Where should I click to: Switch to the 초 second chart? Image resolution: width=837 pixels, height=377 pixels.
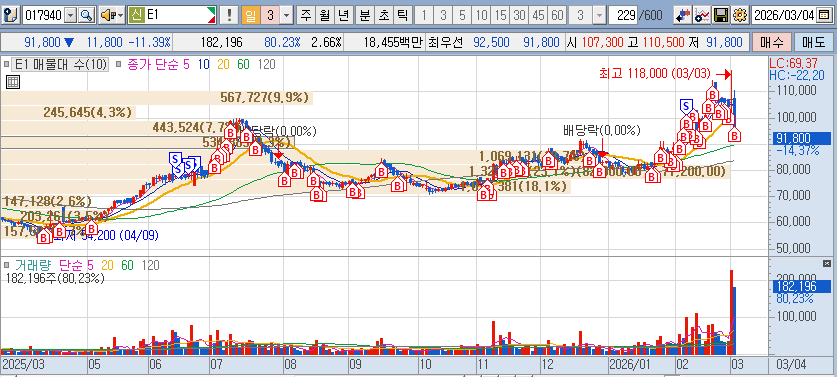383,15
